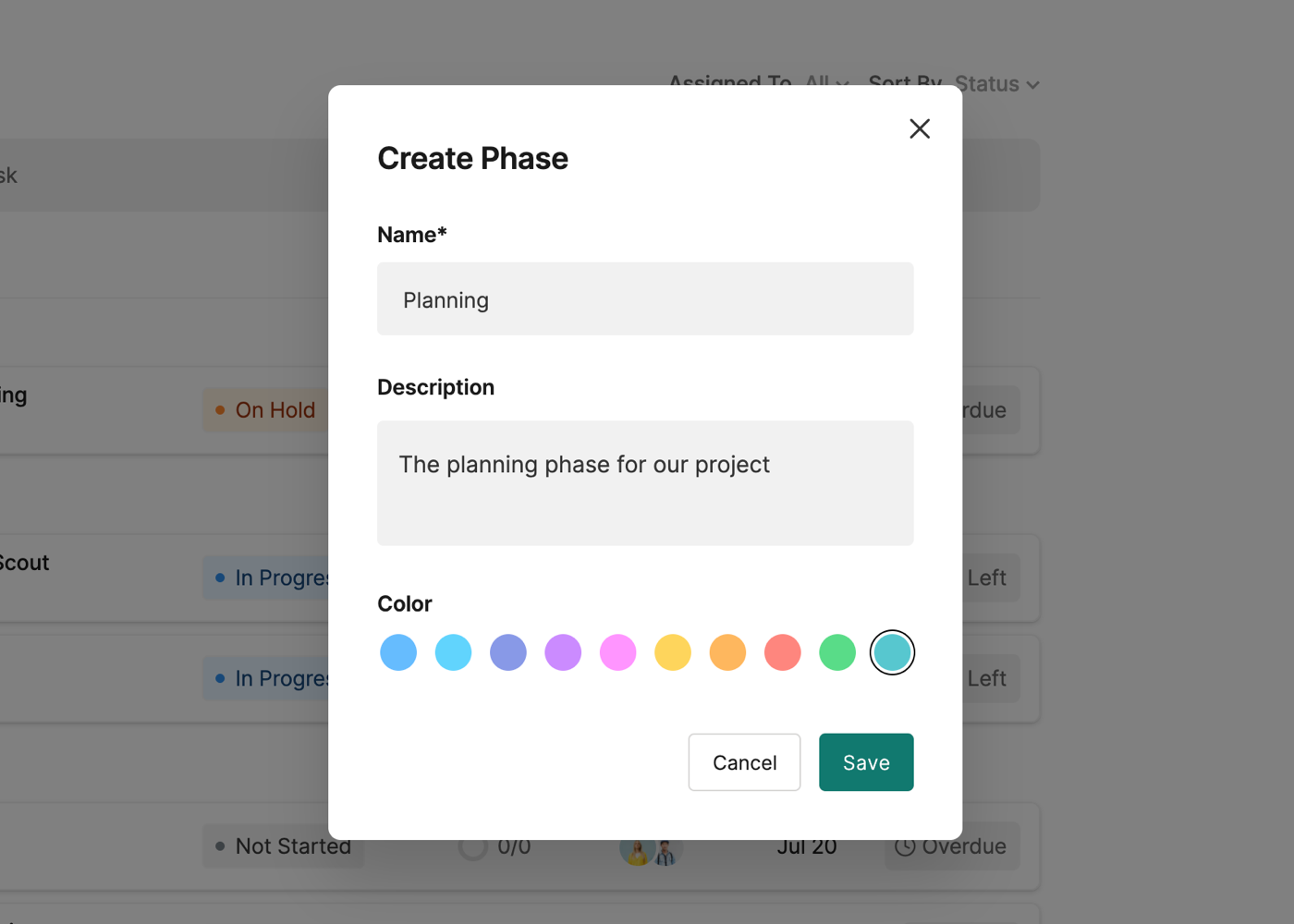Close the Create Phase dialog

[x=919, y=128]
